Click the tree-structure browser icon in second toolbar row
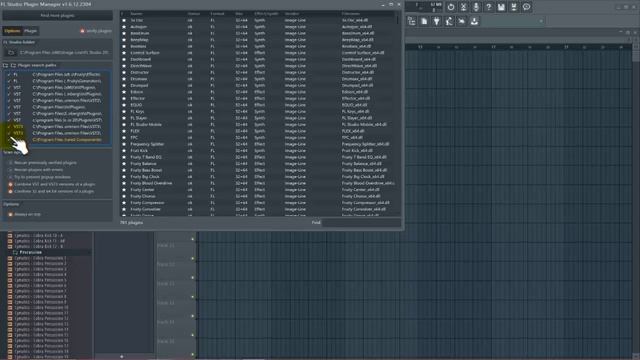Viewport: 640px width, 360px height. (412, 21)
